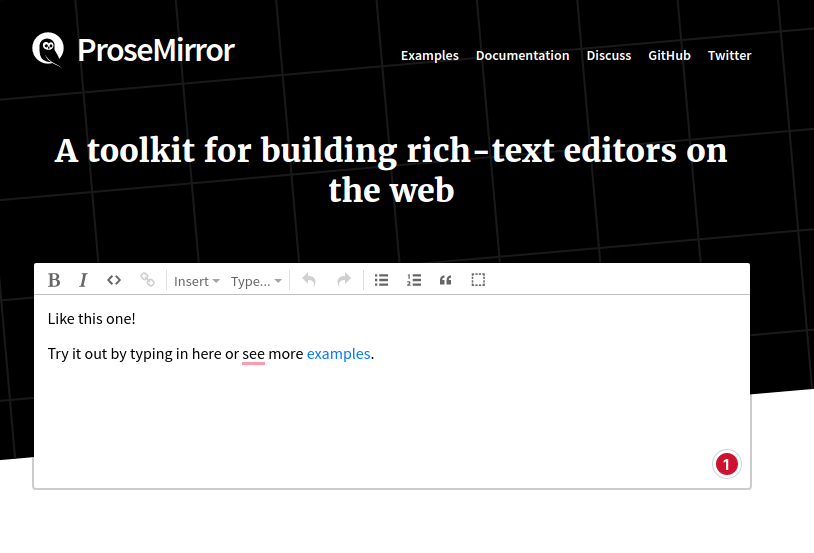Click the empty editor area below the text
Screen dimensions: 814x553
click(391, 426)
